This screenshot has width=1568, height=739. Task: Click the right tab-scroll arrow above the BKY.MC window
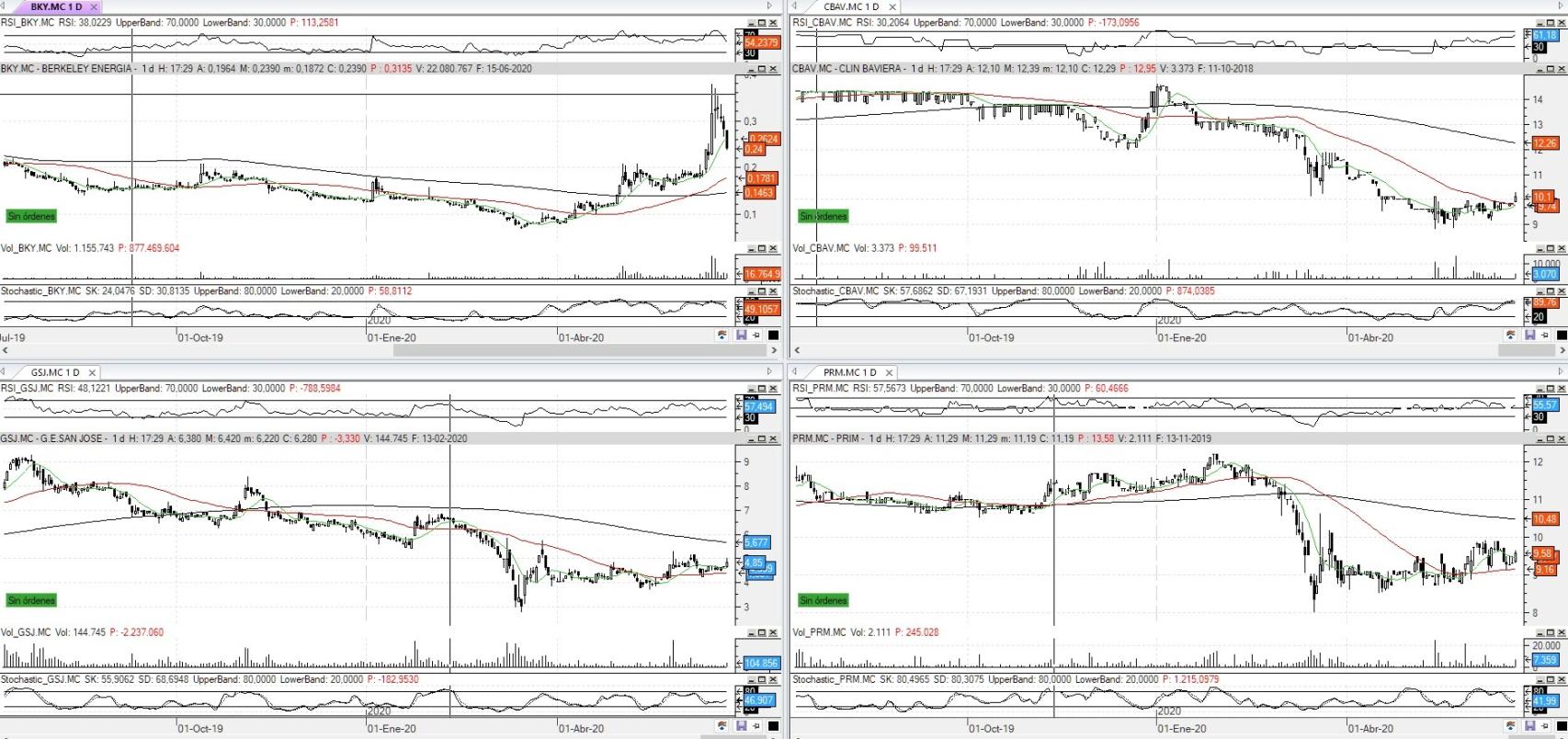(x=770, y=6)
